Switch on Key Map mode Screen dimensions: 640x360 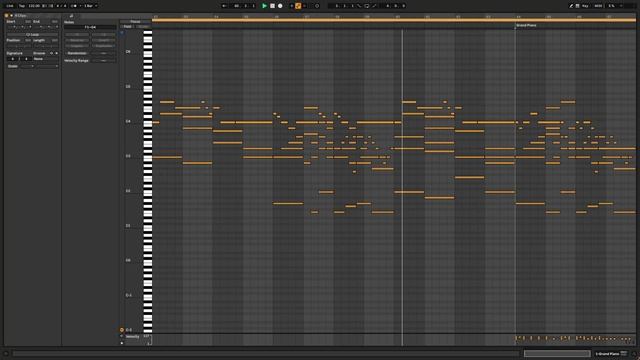(585, 6)
